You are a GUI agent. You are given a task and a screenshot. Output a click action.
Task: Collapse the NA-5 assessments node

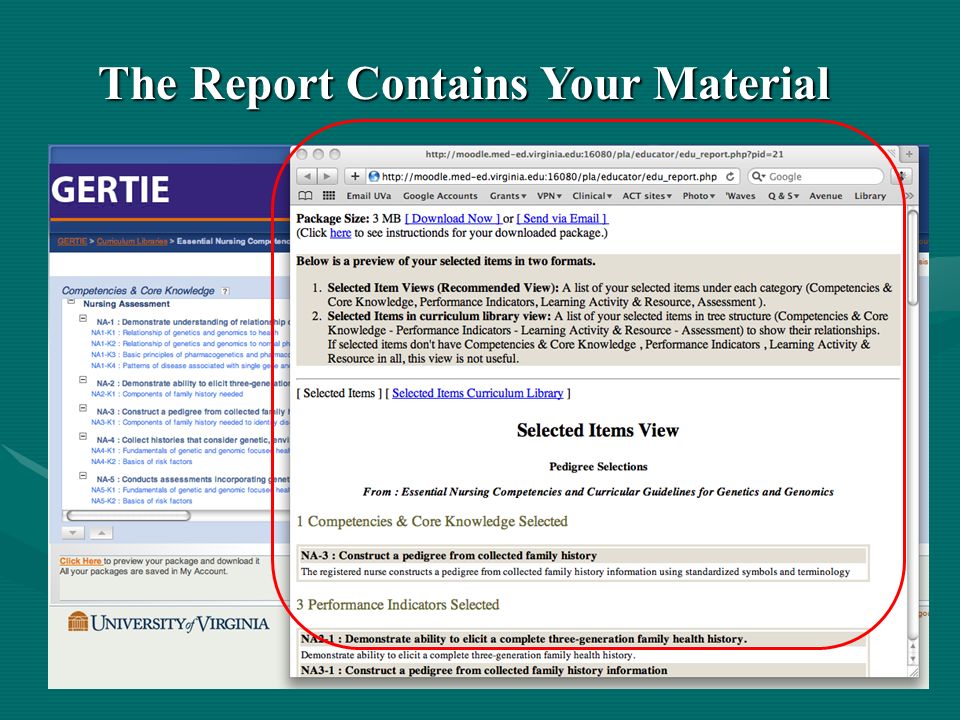tap(83, 476)
